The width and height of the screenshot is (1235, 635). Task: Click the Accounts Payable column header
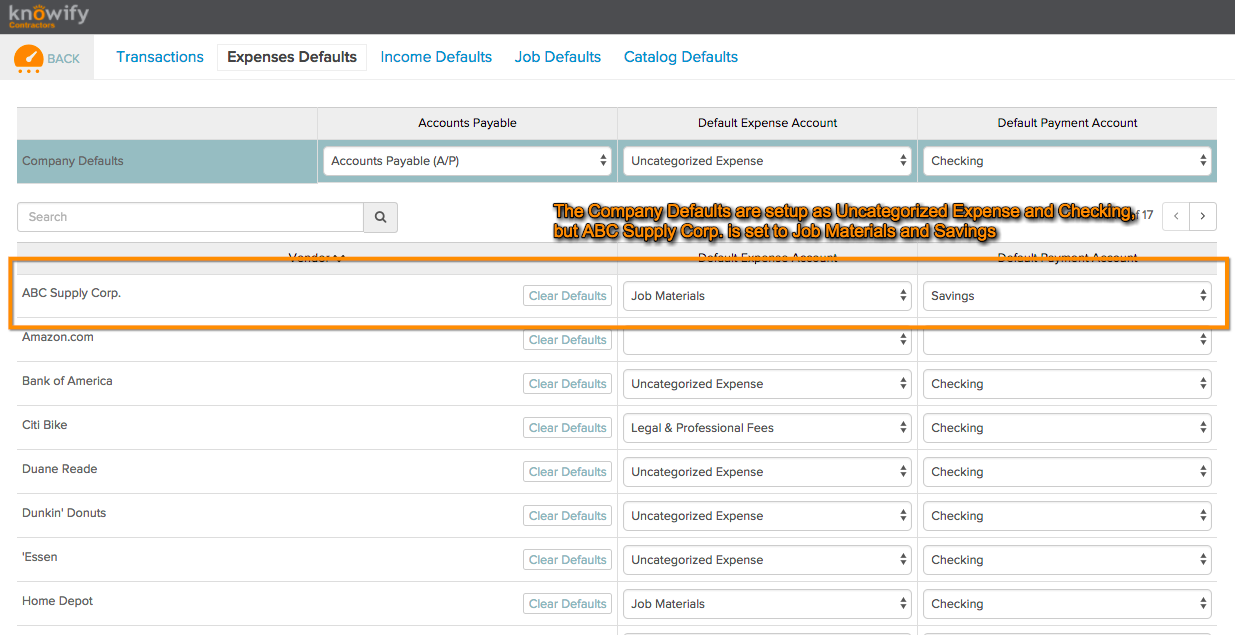(x=467, y=123)
